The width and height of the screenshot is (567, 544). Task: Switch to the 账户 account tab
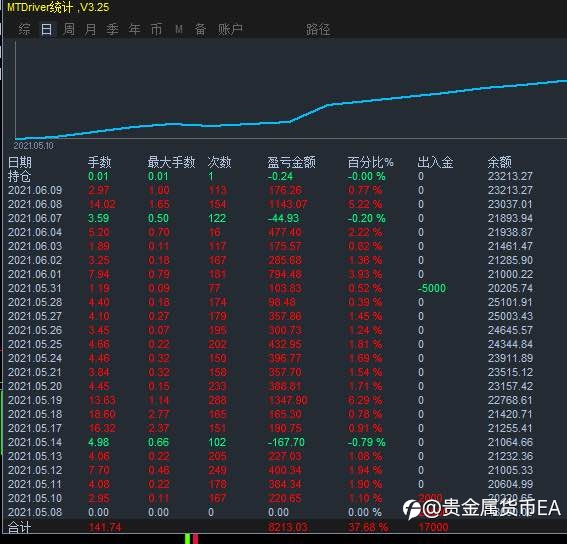point(230,29)
